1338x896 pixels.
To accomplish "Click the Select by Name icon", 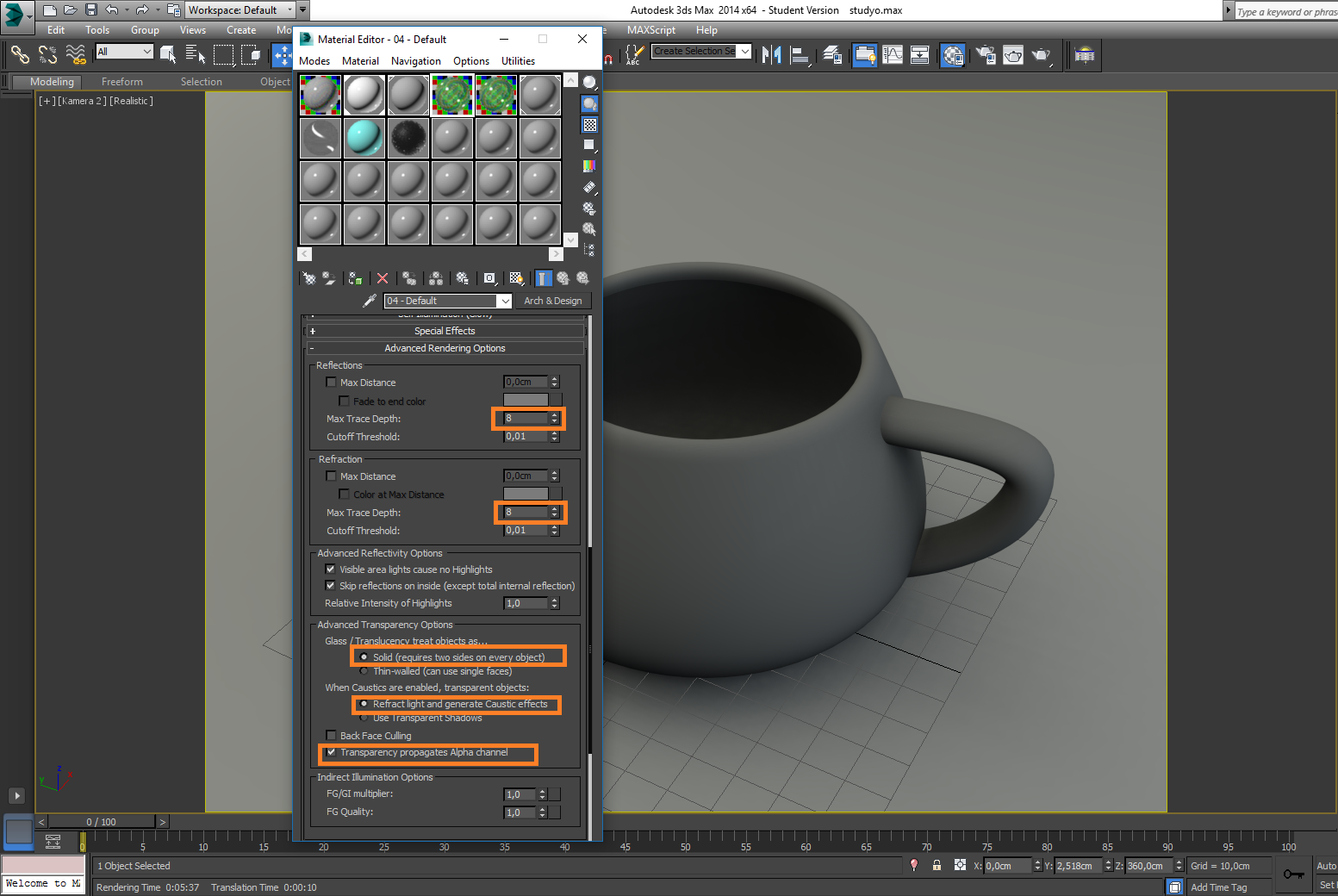I will (x=196, y=55).
